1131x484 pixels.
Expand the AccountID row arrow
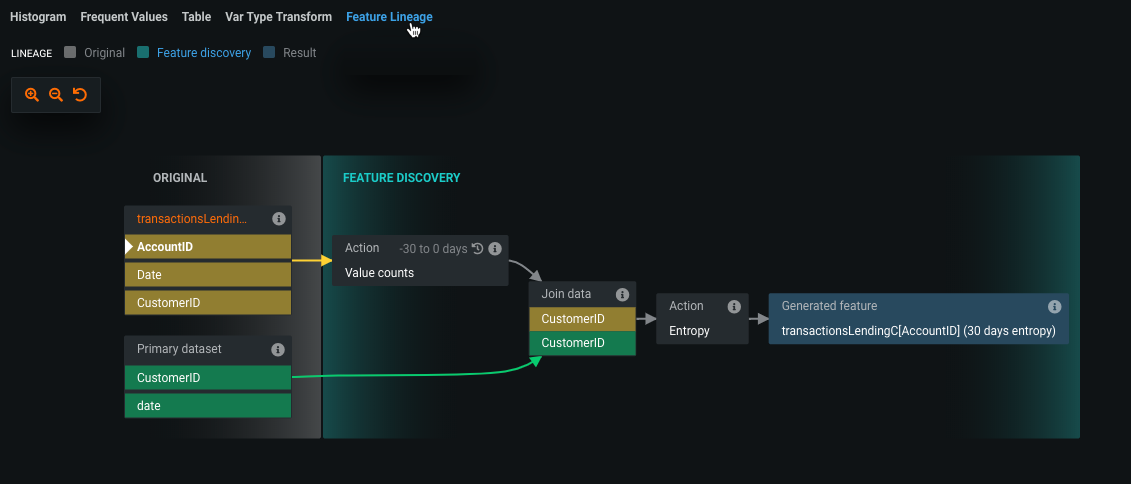[x=128, y=246]
